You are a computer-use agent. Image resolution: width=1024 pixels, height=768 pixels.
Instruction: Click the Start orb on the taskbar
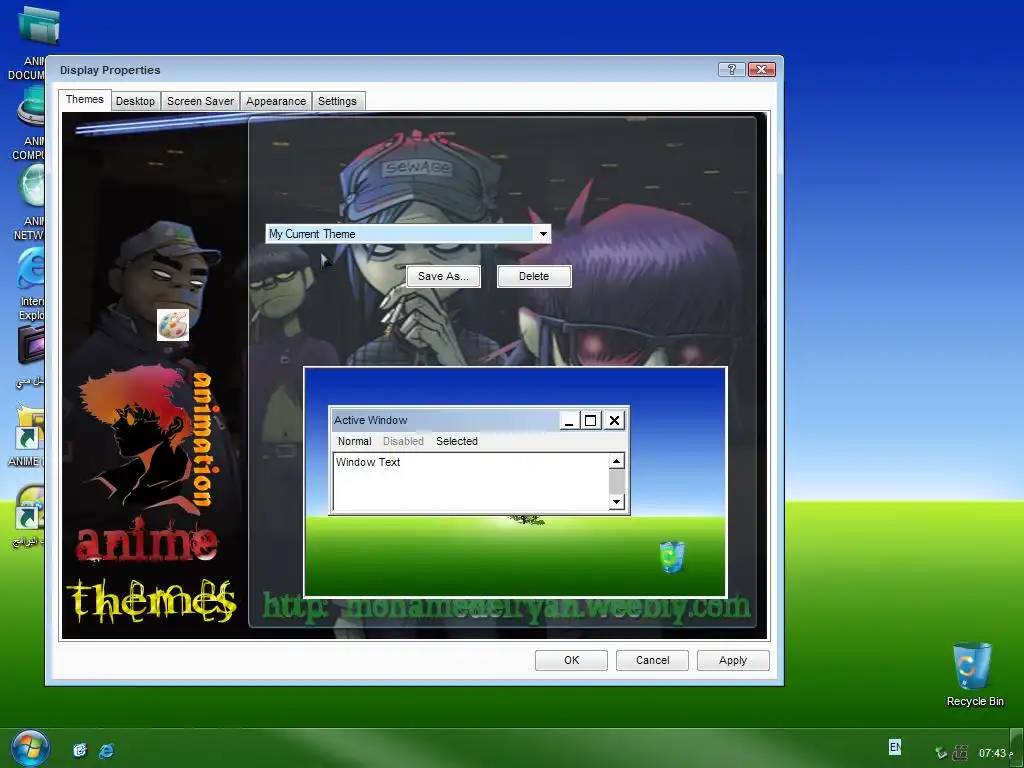29,748
